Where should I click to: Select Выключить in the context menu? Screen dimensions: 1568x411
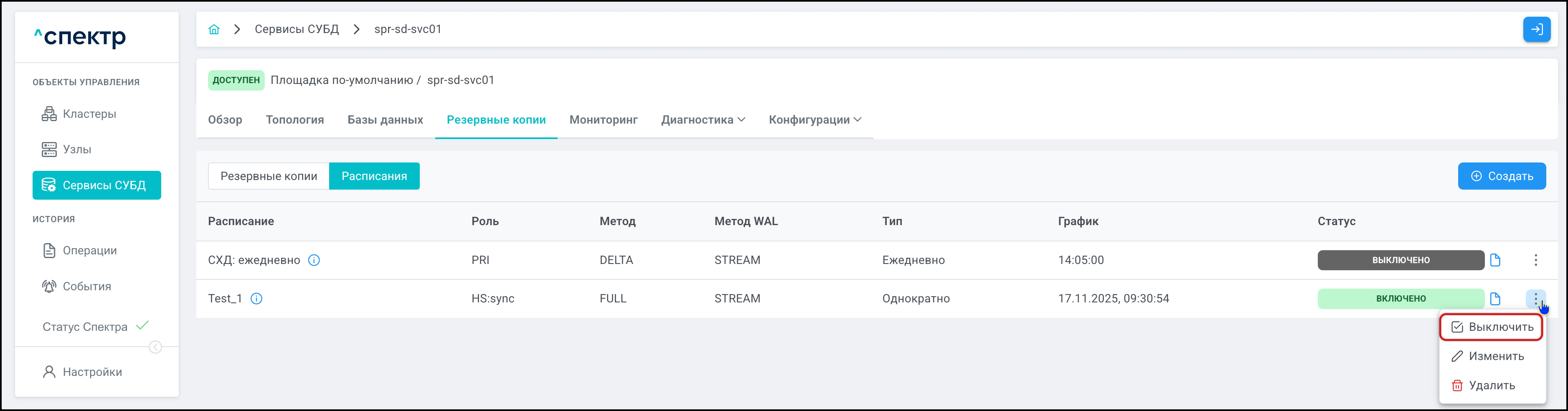click(x=1491, y=327)
